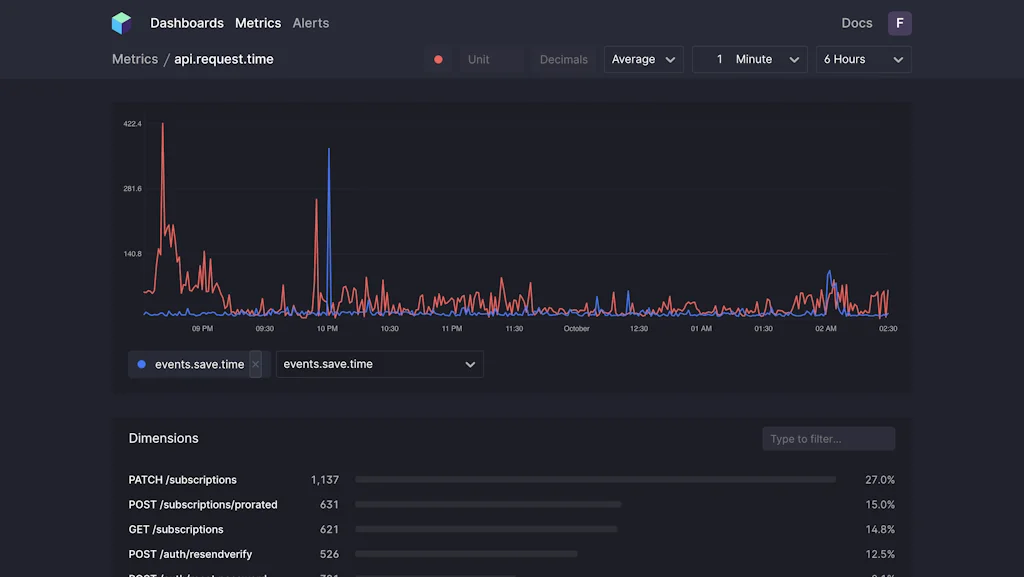
Task: Click the chevron on the events.save.time selector
Action: coord(470,364)
